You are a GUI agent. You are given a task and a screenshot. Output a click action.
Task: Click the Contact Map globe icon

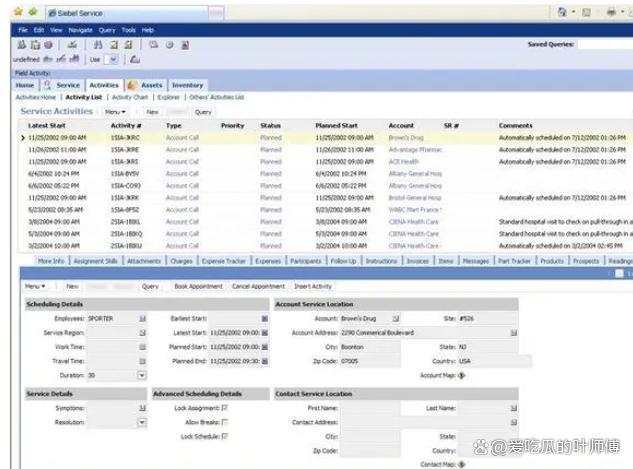tap(462, 464)
